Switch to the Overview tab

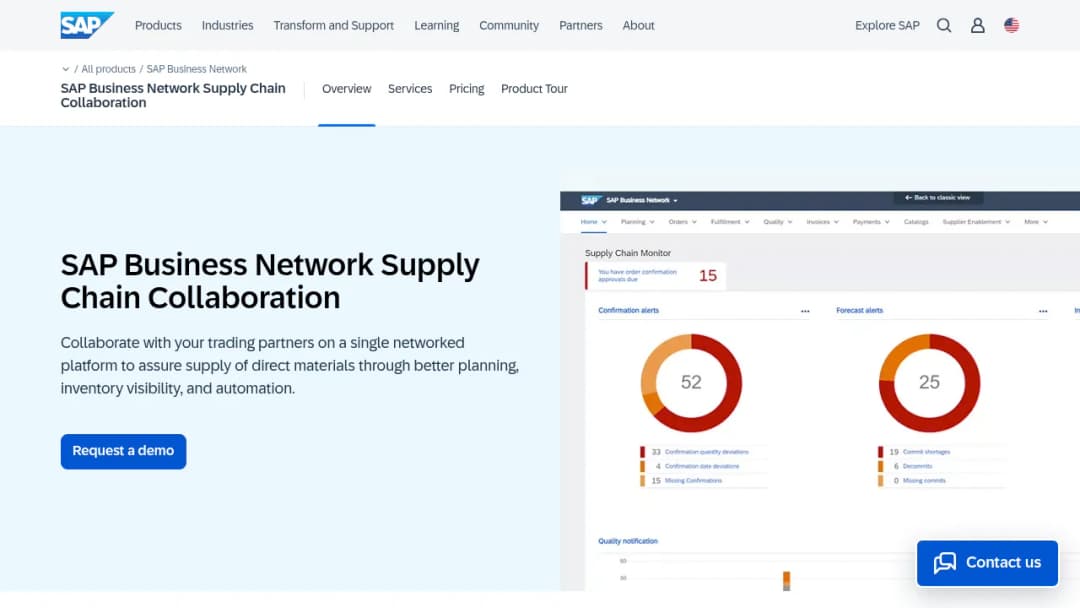coord(346,89)
